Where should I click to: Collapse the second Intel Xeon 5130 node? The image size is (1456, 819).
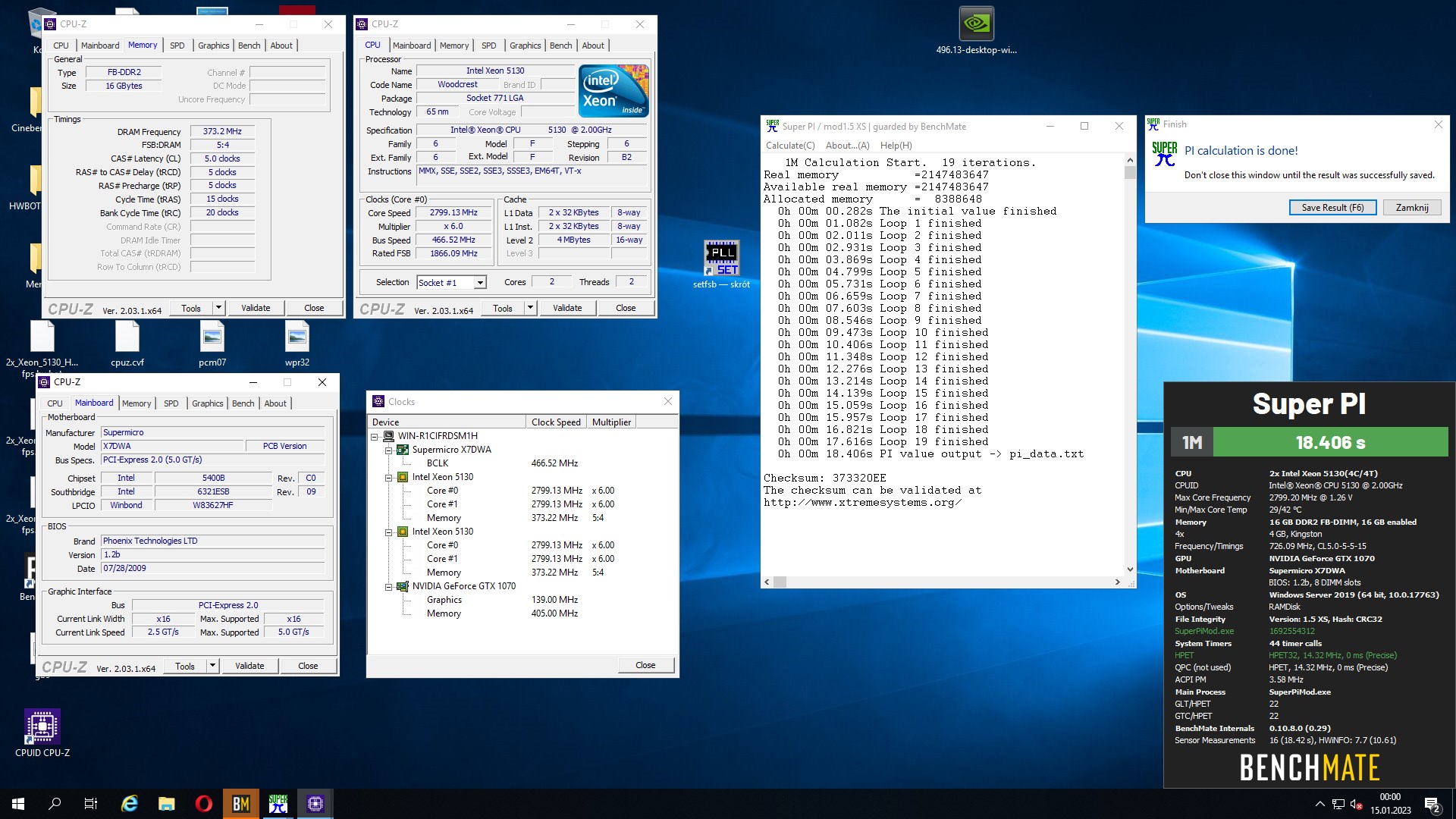pyautogui.click(x=389, y=532)
